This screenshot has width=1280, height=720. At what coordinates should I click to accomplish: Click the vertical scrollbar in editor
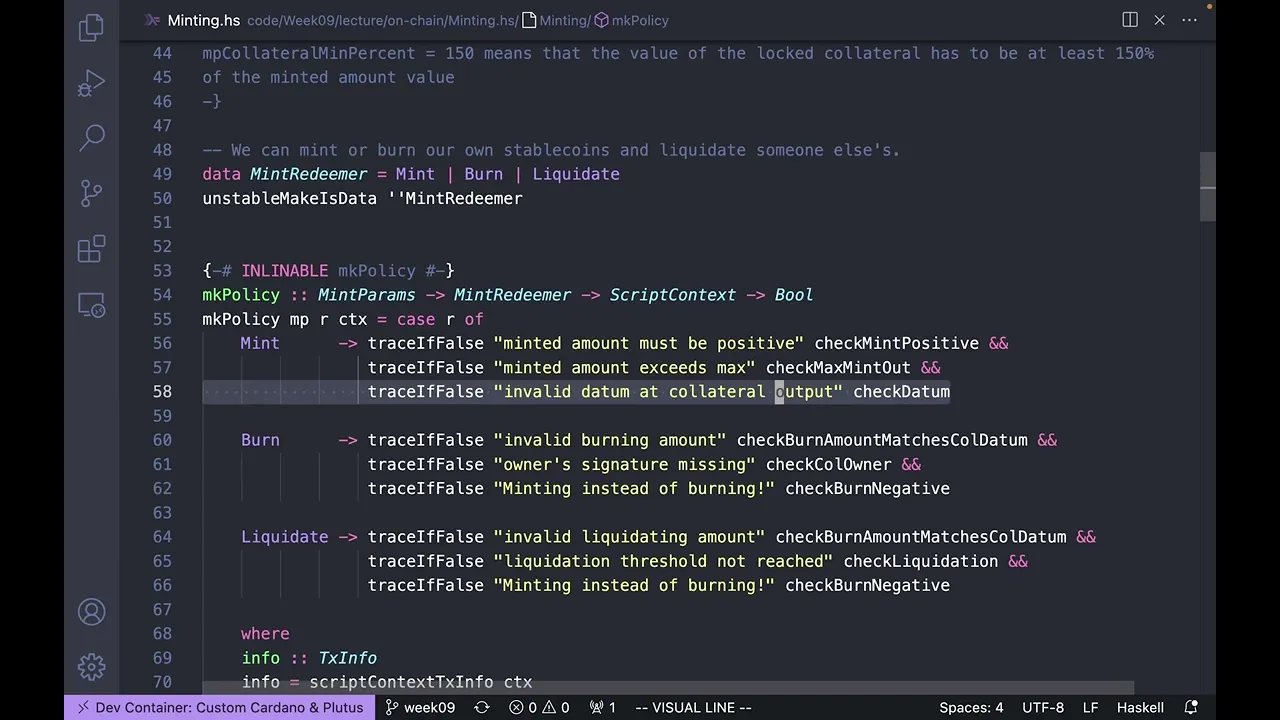point(1207,187)
